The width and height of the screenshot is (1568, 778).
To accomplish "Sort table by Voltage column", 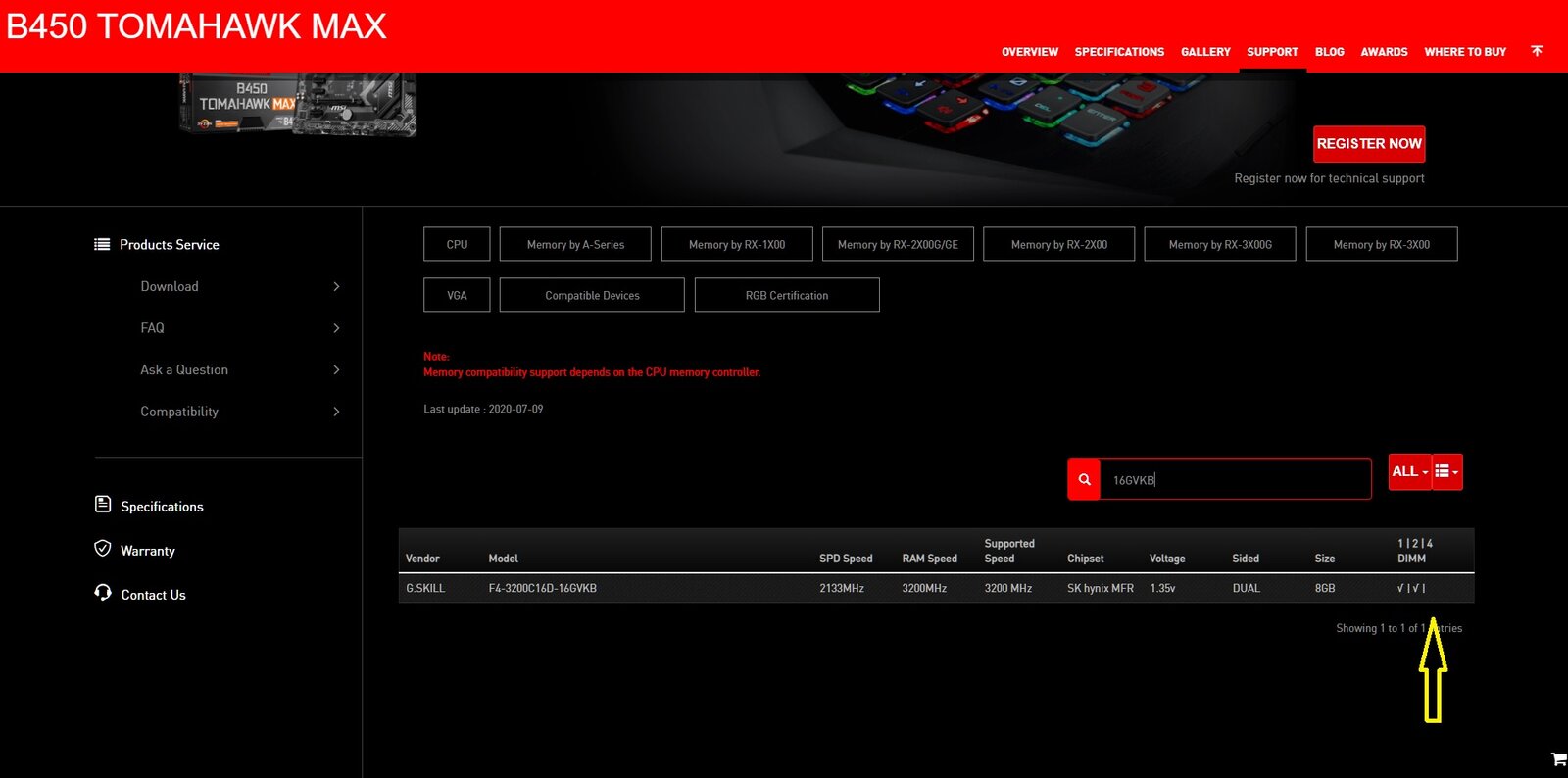I will click(x=1167, y=559).
